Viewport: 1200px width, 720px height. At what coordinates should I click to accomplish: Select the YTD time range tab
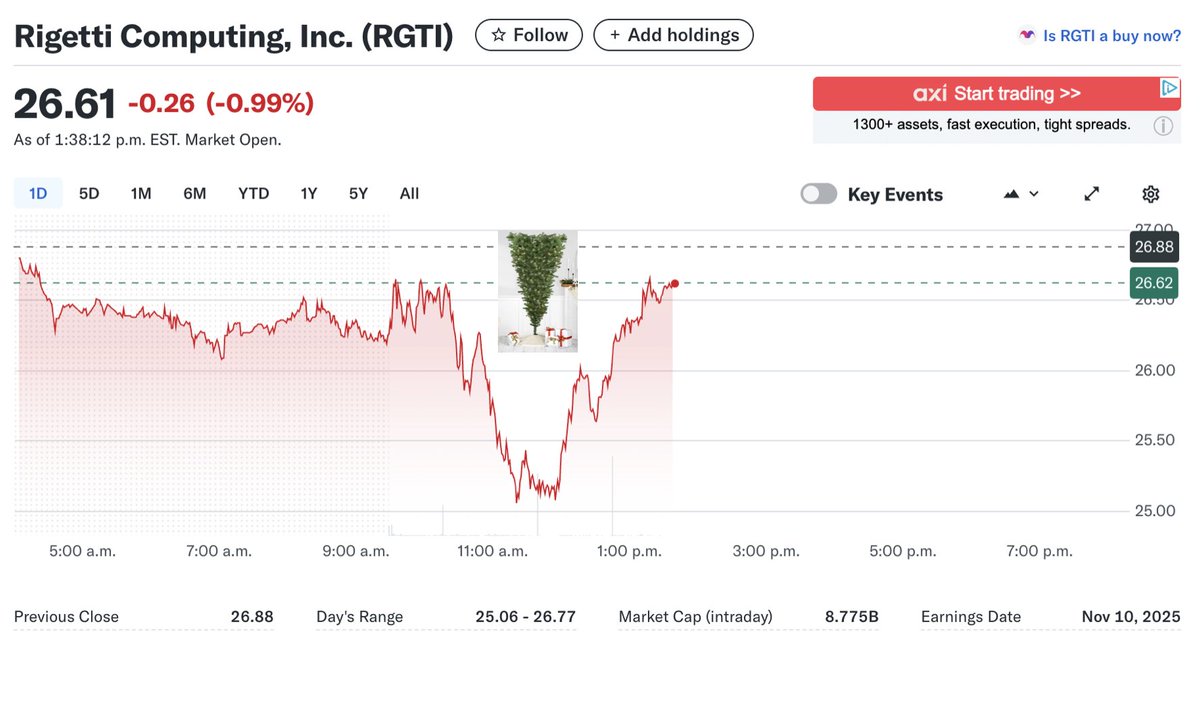click(x=253, y=193)
